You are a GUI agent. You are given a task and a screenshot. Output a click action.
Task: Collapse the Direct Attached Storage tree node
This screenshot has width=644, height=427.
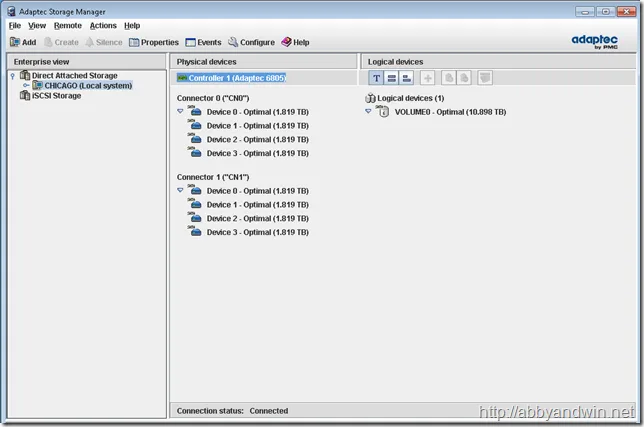(12, 76)
